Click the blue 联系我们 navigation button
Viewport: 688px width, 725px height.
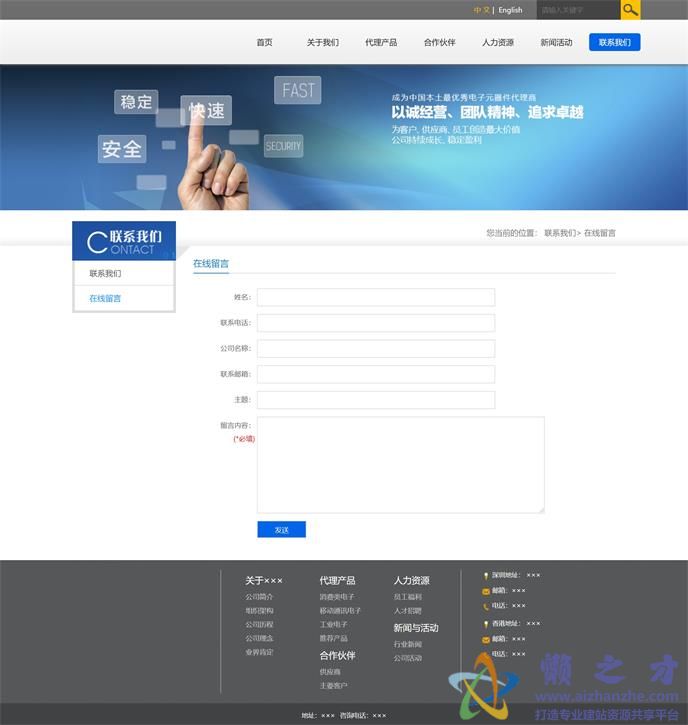614,42
